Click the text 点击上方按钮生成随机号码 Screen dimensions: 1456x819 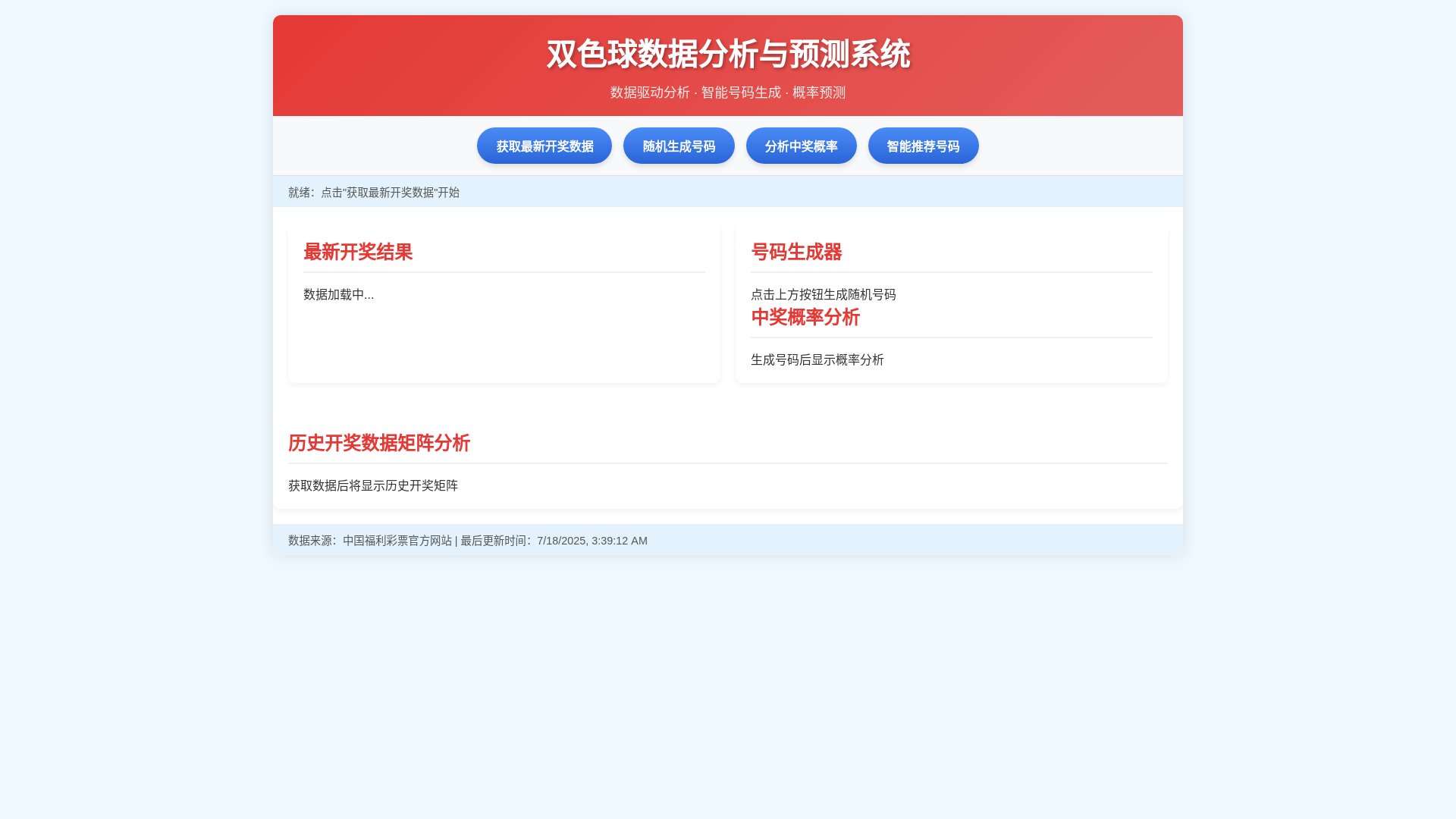824,294
